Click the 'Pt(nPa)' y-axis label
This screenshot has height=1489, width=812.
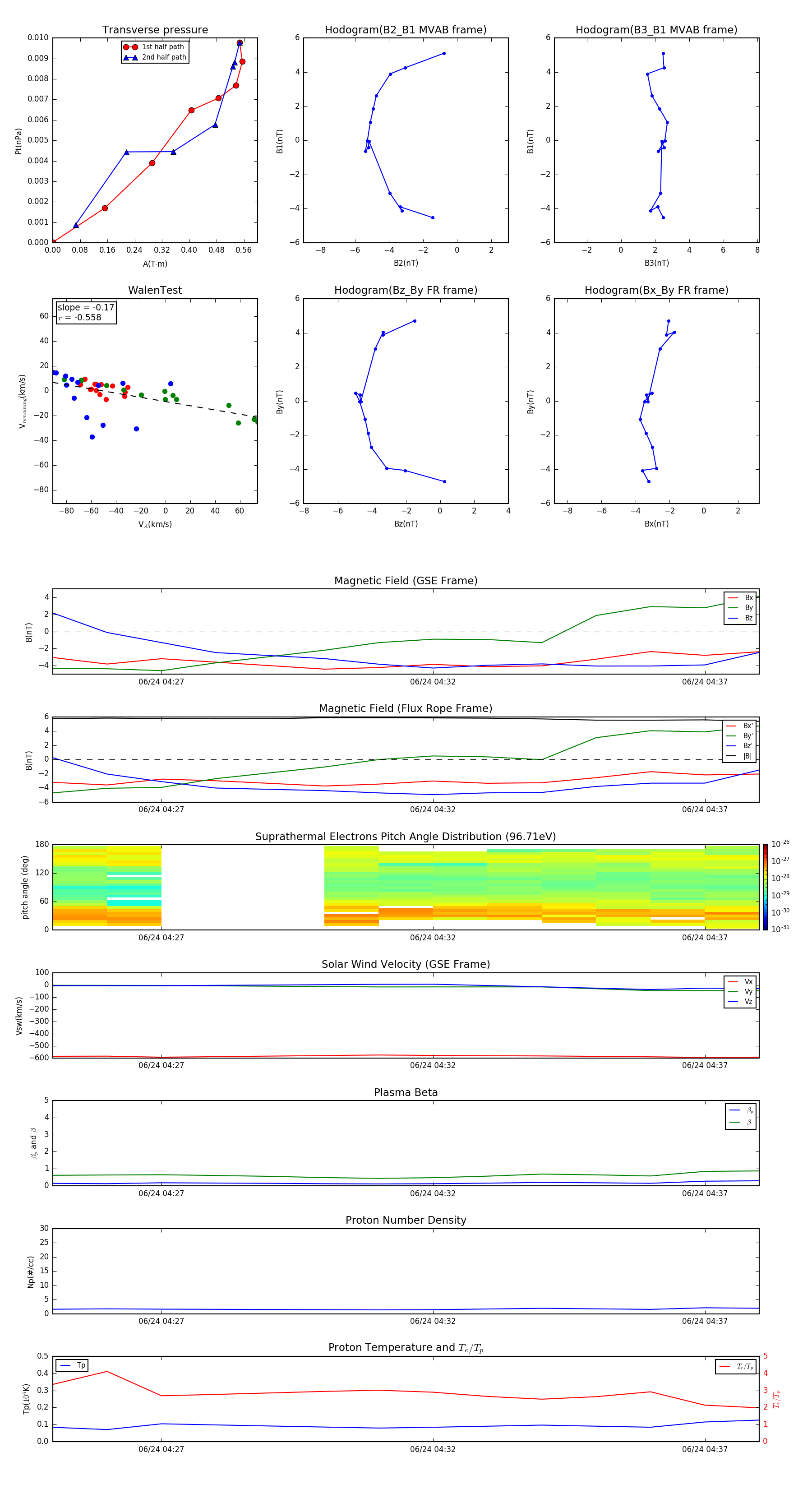pyautogui.click(x=18, y=141)
